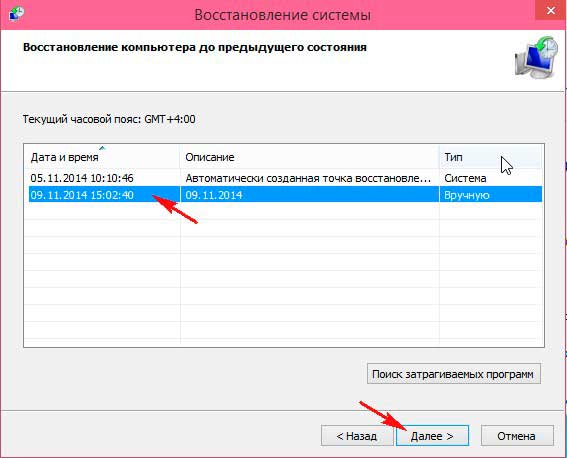Viewport: 567px width, 458px height.
Task: Click Поиск затрагиваемых программ button
Action: point(454,374)
